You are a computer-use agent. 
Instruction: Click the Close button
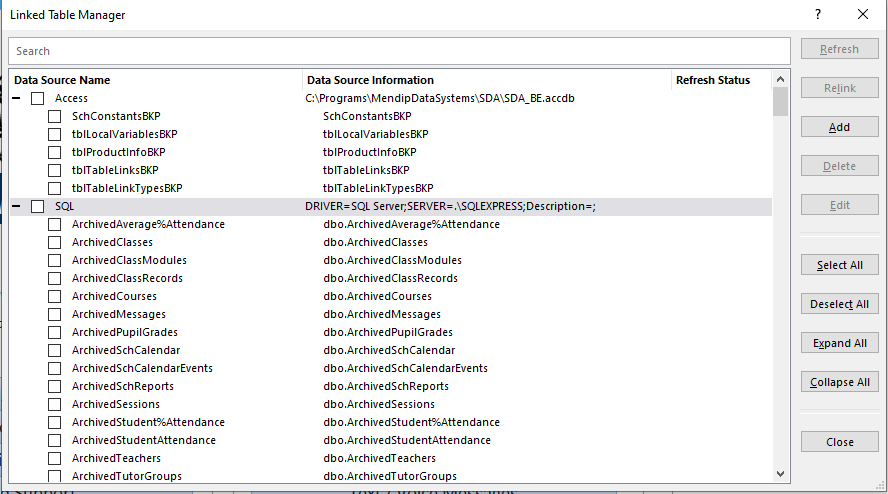pos(839,442)
